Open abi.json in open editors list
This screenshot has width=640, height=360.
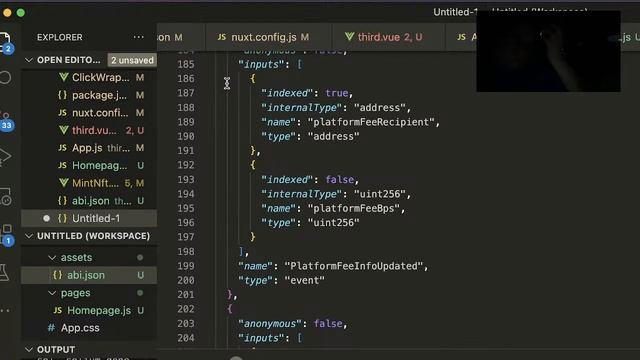click(x=91, y=200)
